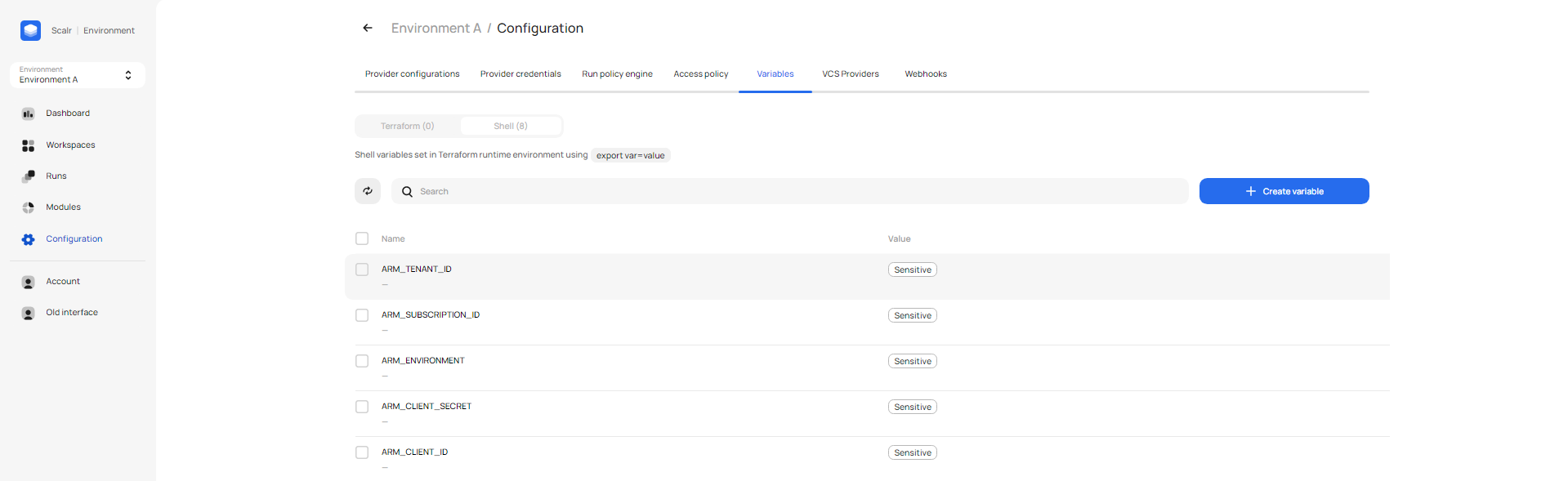The image size is (1568, 481).
Task: Check the ARM_CLIENT_SECRET row checkbox
Action: click(362, 407)
